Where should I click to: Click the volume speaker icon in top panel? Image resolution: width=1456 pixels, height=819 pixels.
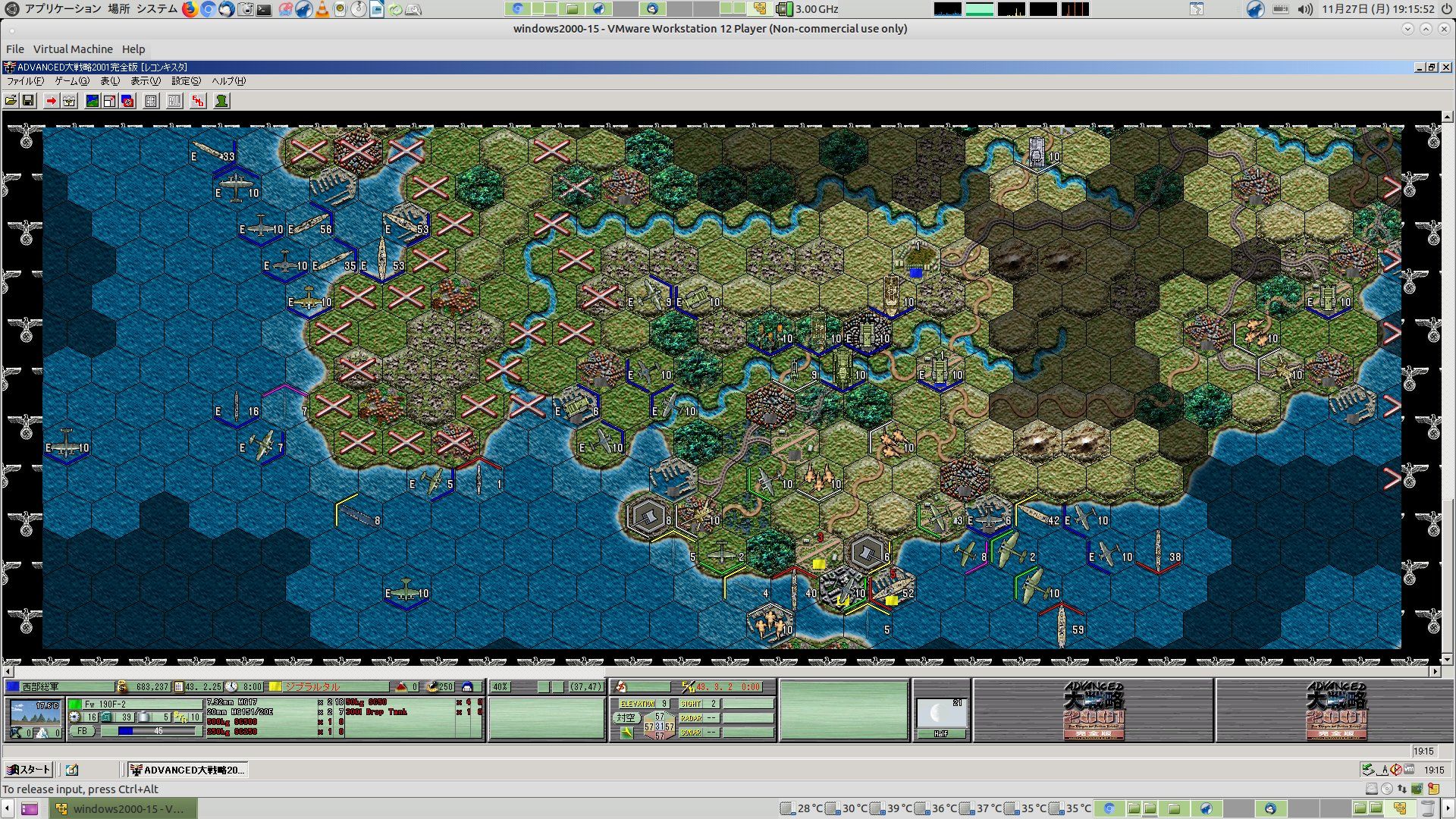(x=1305, y=9)
